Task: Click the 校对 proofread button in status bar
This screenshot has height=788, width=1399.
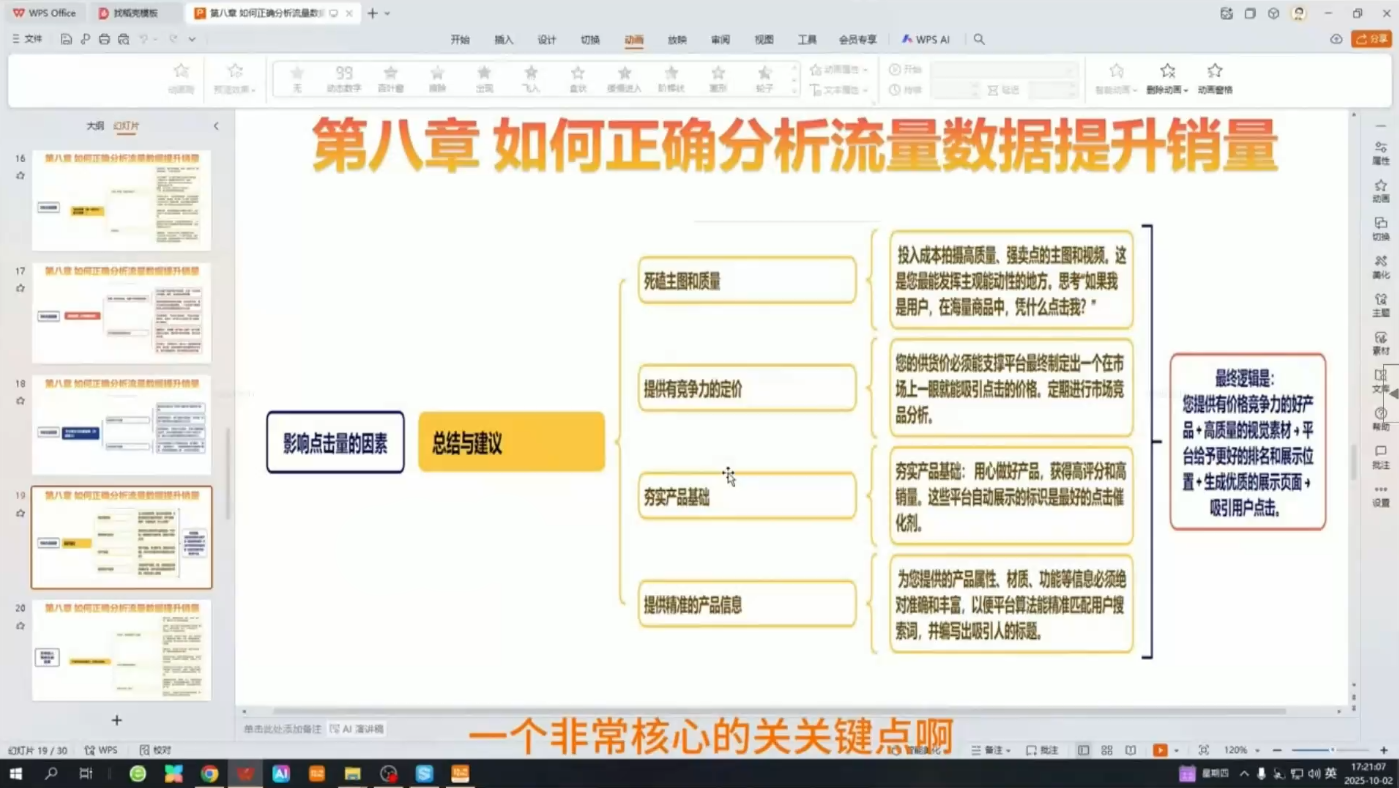Action: pos(156,750)
